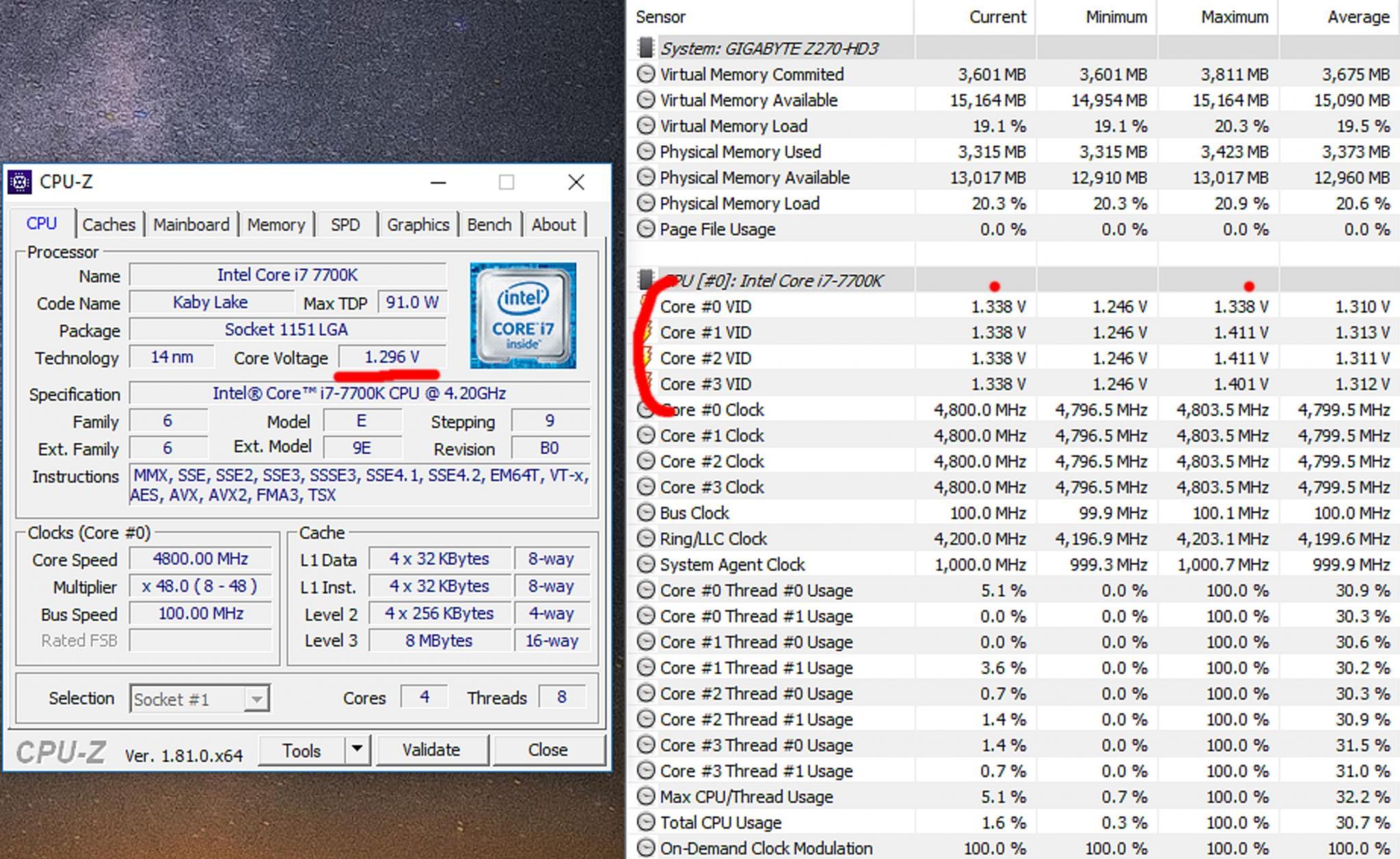Click the Tools button in CPU-Z
The image size is (1400, 859).
pyautogui.click(x=301, y=750)
